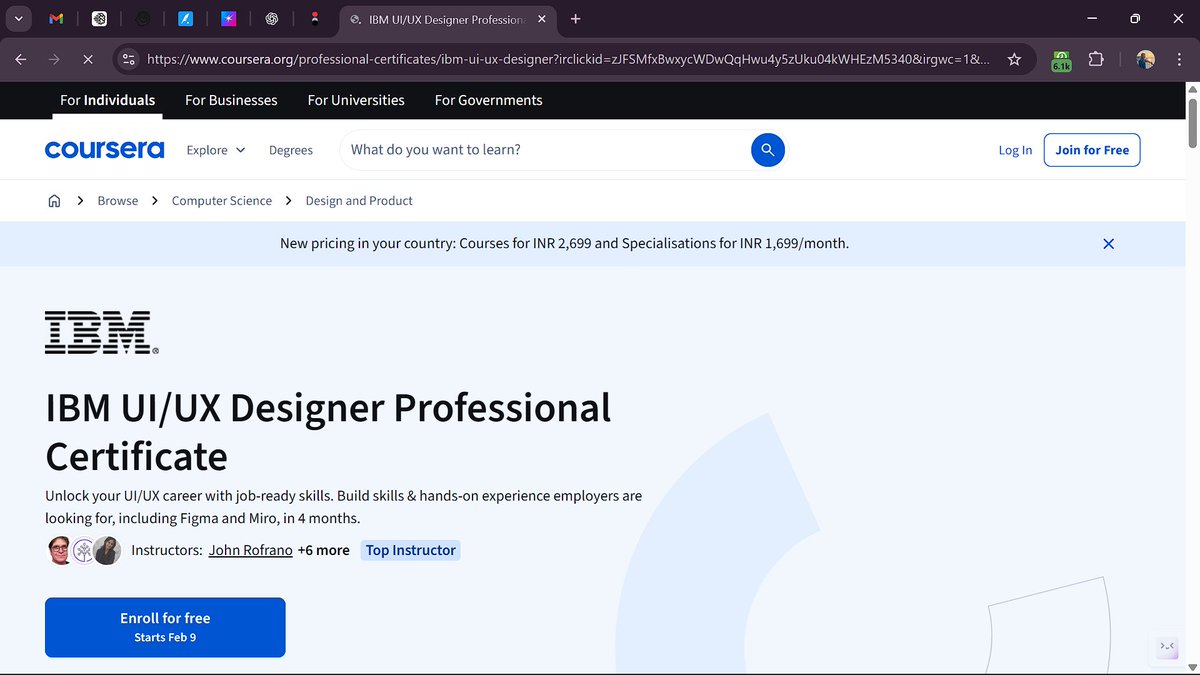1200x675 pixels.
Task: Open a new browser tab
Action: (x=576, y=19)
